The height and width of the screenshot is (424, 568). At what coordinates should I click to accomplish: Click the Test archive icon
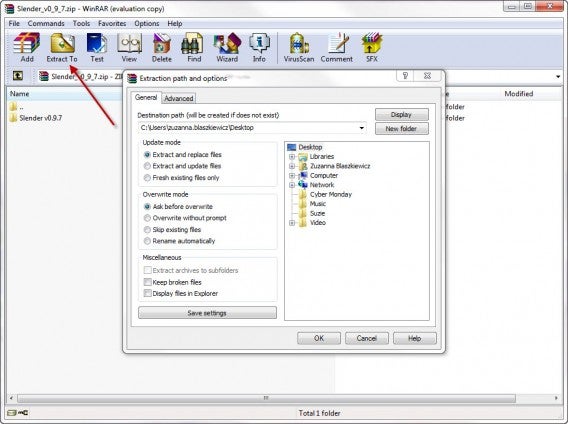[97, 47]
